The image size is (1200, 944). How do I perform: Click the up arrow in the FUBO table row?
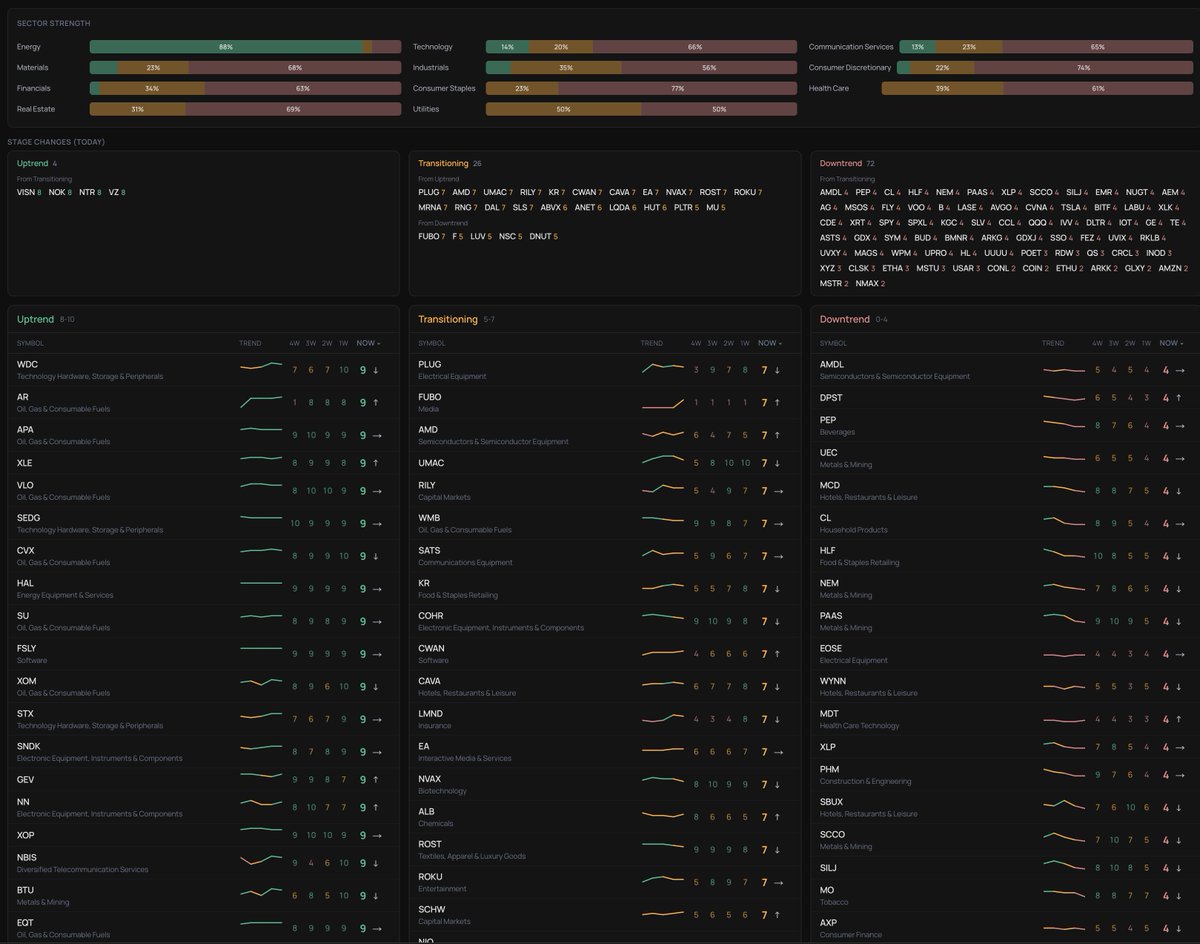pyautogui.click(x=777, y=402)
